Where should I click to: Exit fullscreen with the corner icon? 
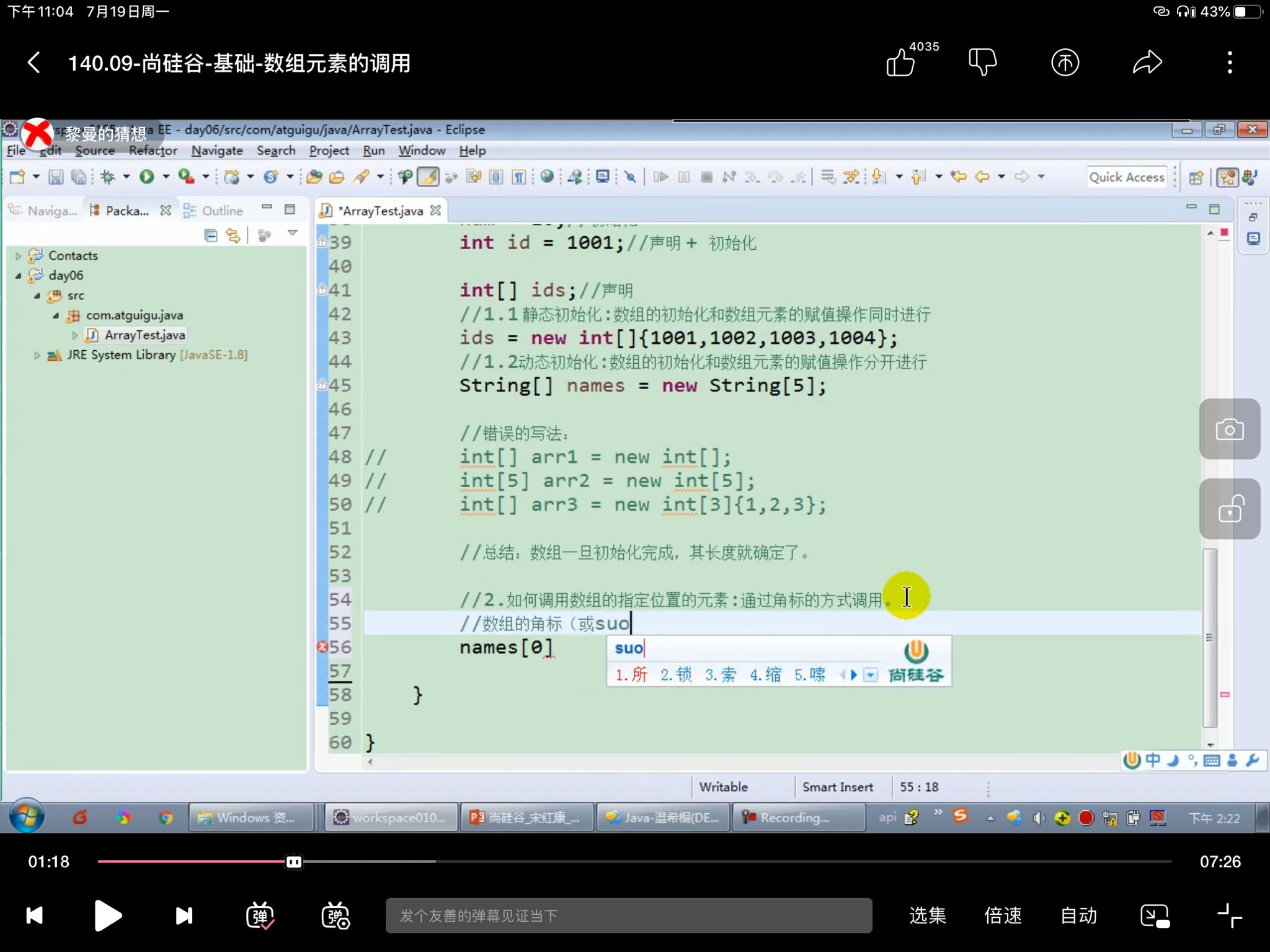[x=1229, y=915]
